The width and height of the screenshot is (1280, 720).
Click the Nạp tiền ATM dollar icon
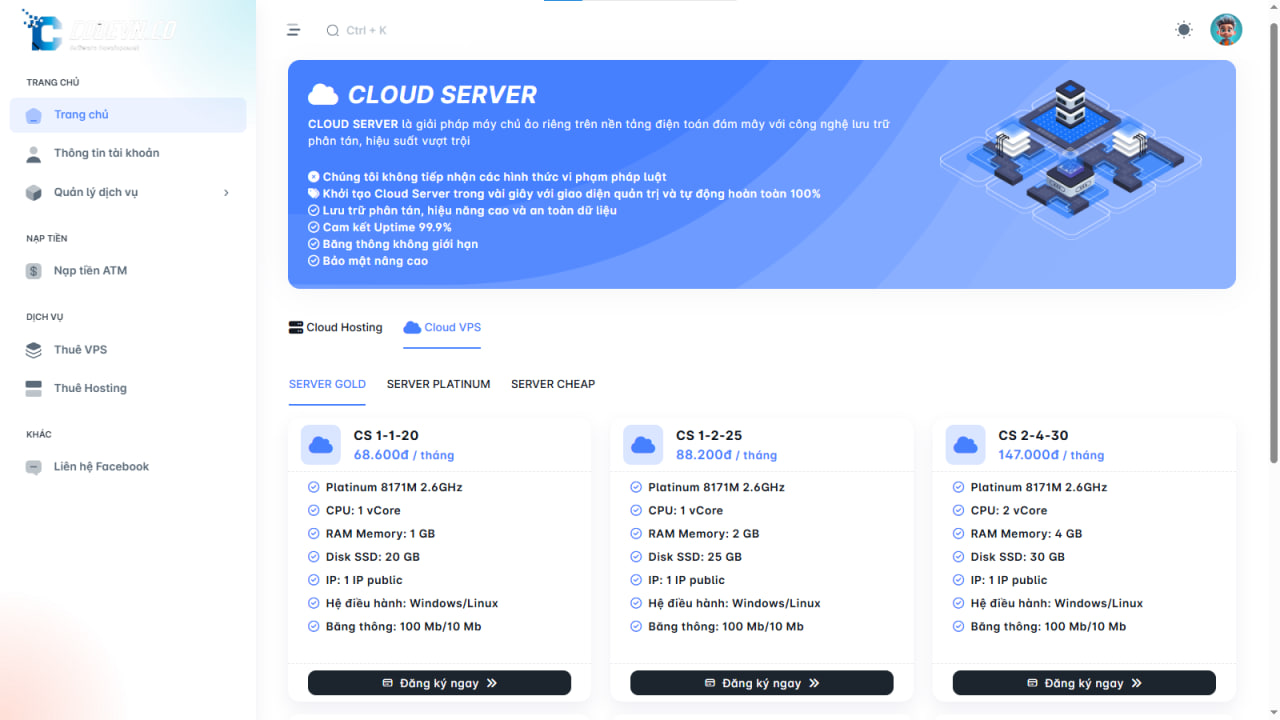[34, 271]
